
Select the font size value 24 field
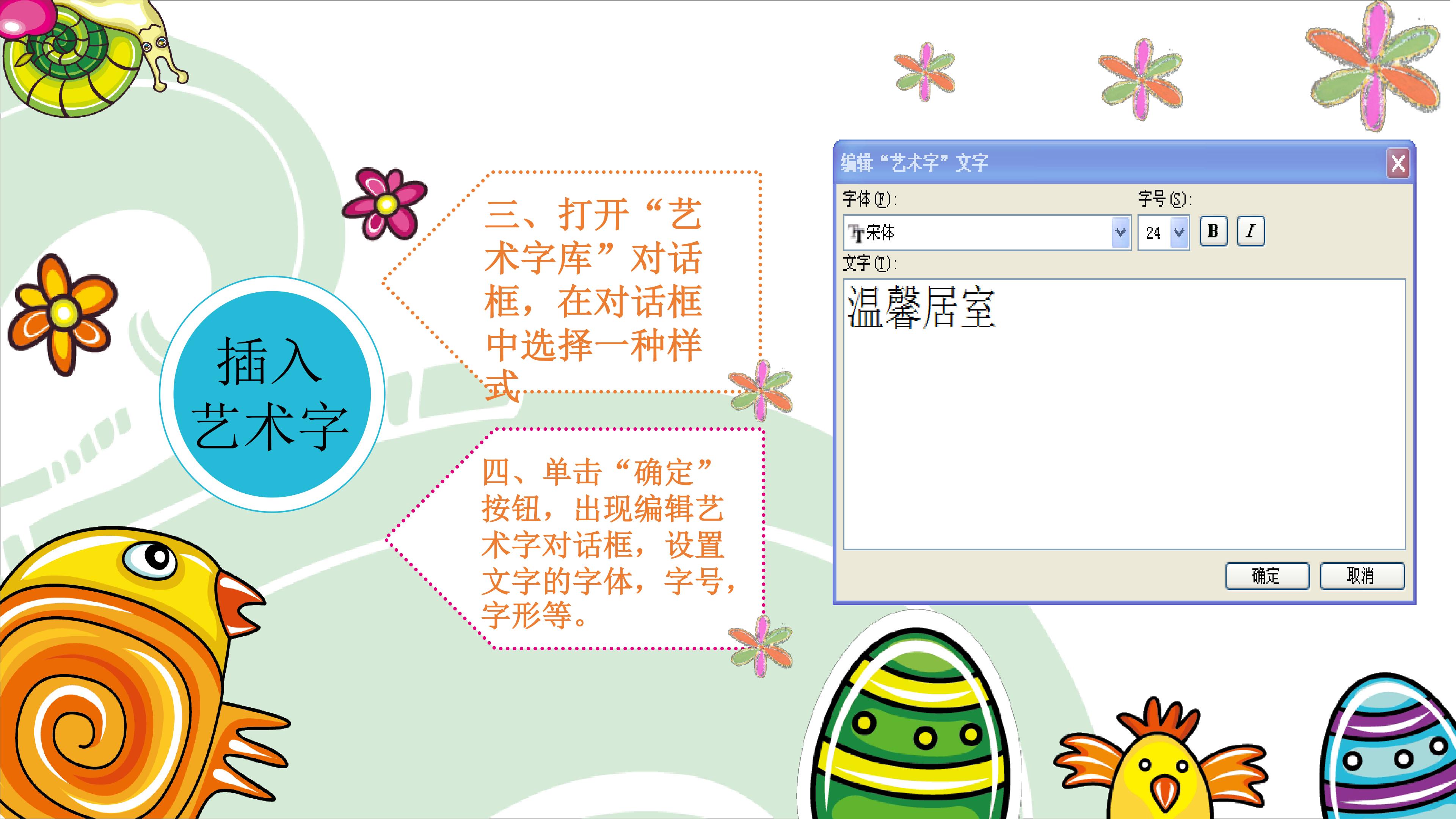pos(1154,232)
